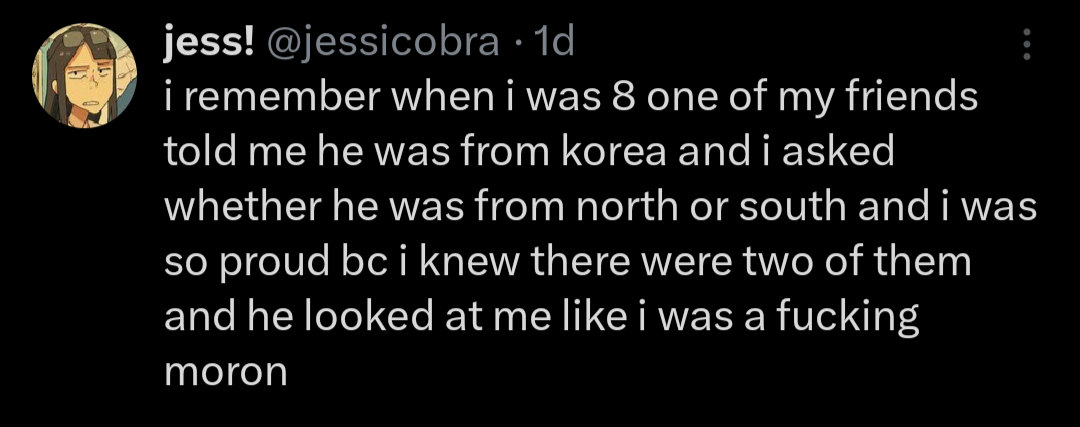The height and width of the screenshot is (427, 1080).
Task: Click the number "8" in the tweet text
Action: click(x=619, y=99)
